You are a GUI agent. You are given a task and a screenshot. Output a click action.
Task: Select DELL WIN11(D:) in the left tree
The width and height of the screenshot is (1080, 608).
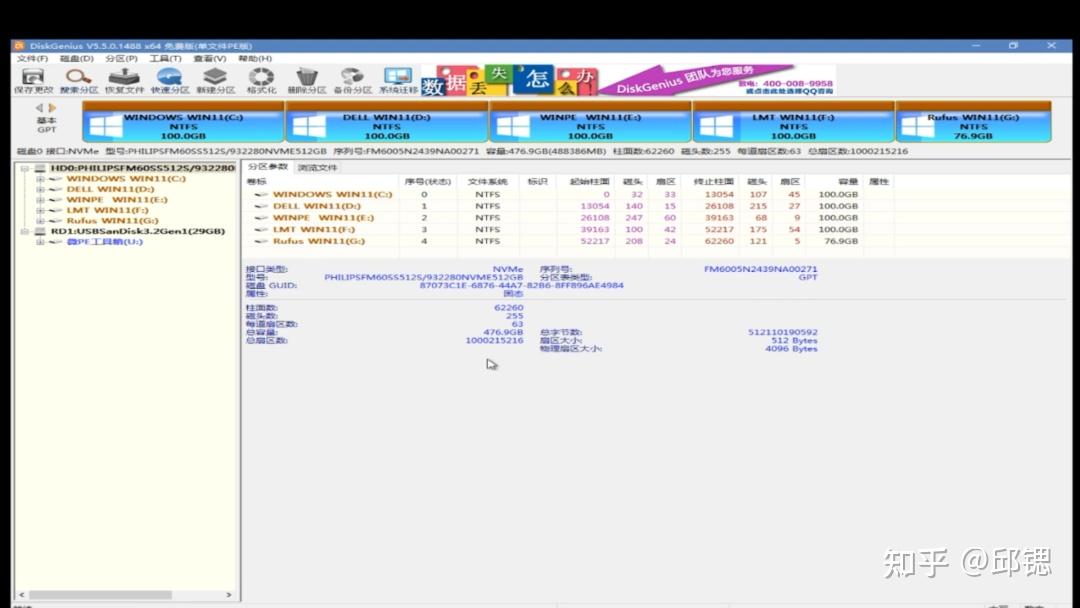(x=110, y=189)
